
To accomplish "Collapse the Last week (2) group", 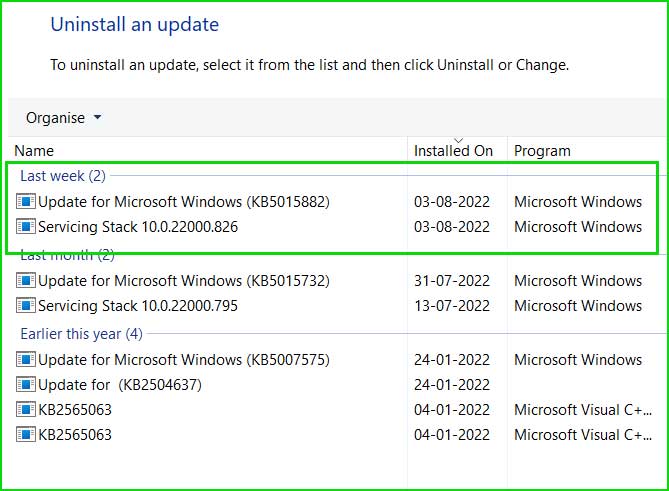I will pos(63,176).
